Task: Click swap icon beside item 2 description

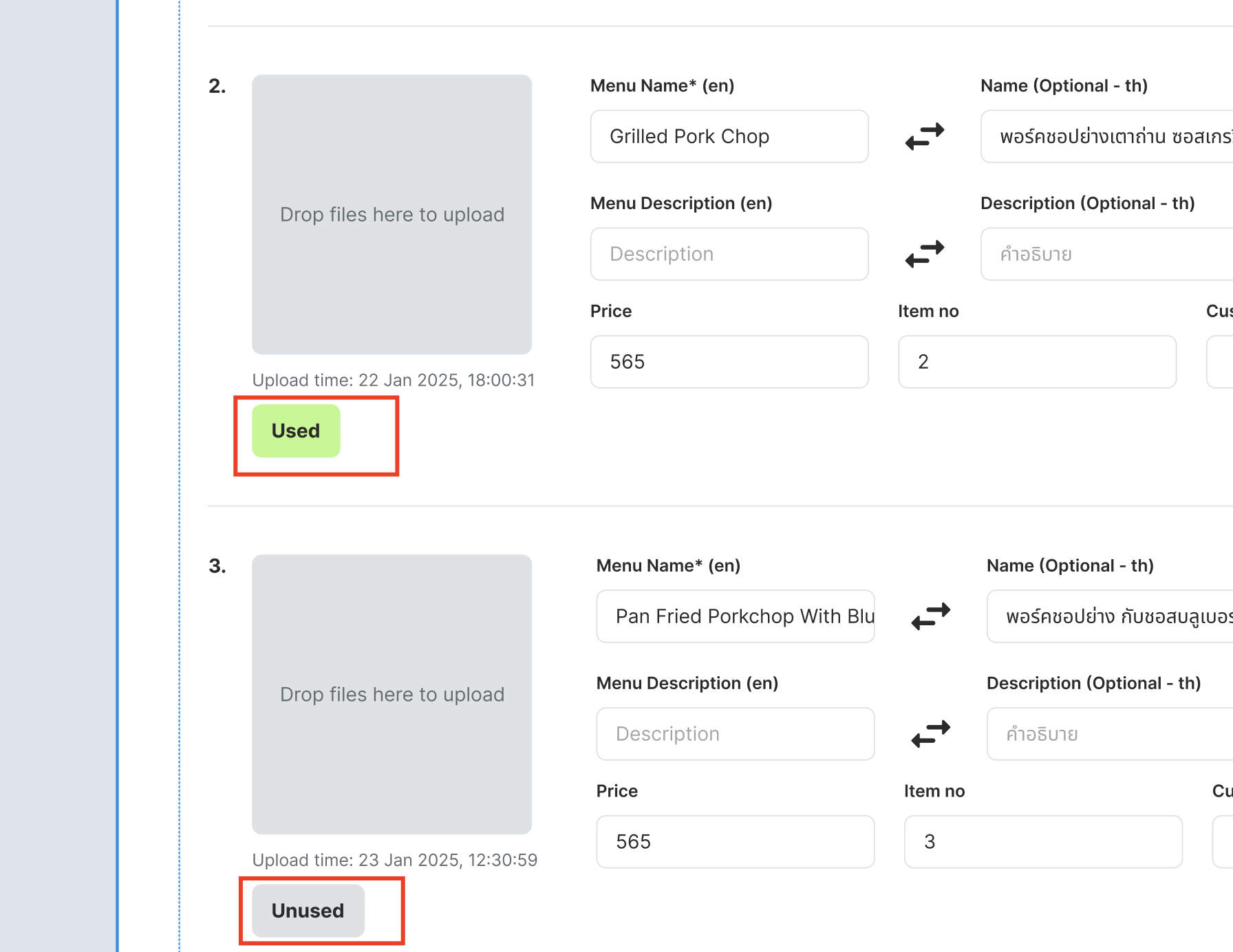Action: [924, 254]
